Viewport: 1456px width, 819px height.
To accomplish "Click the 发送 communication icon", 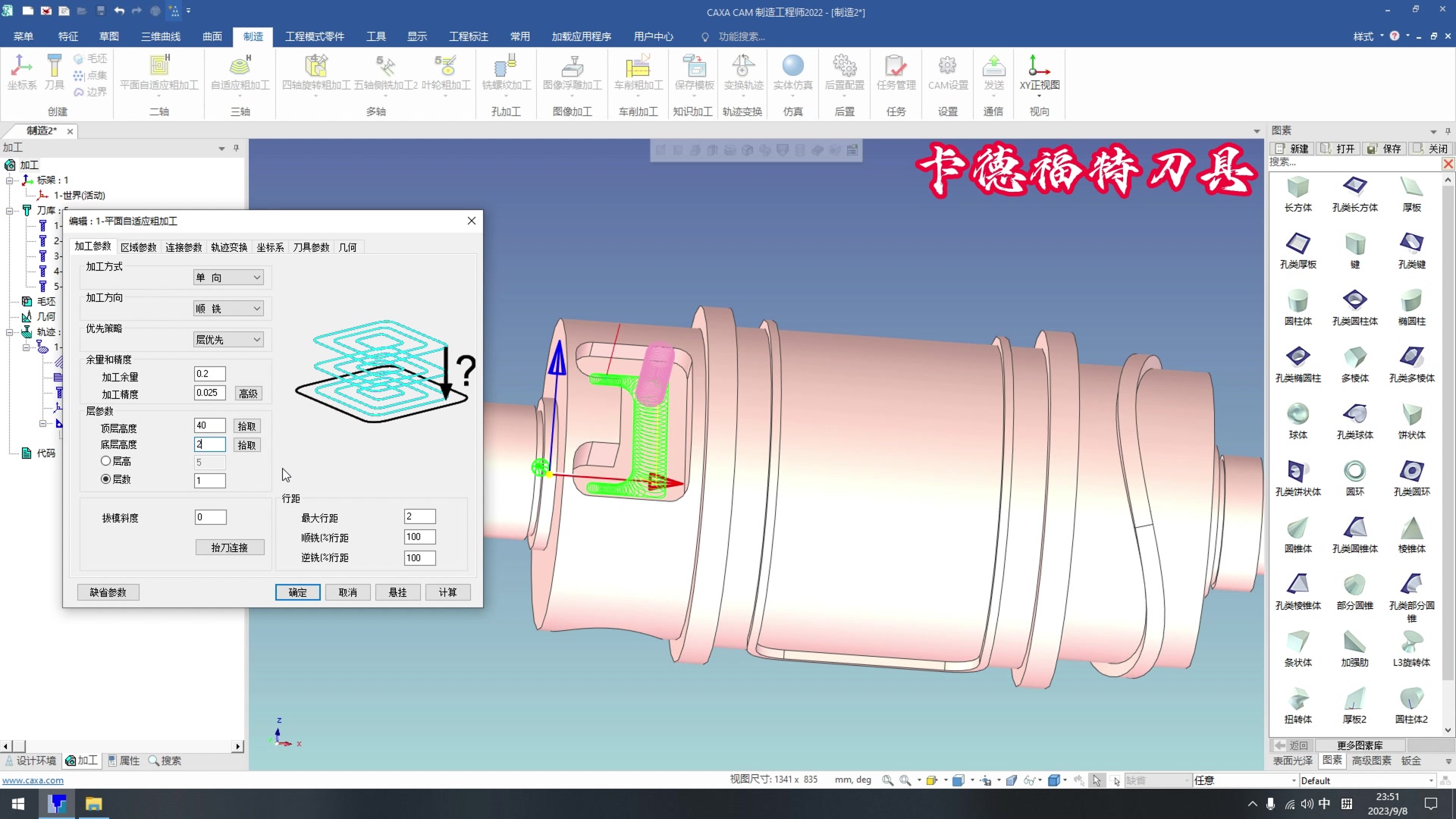I will [993, 73].
